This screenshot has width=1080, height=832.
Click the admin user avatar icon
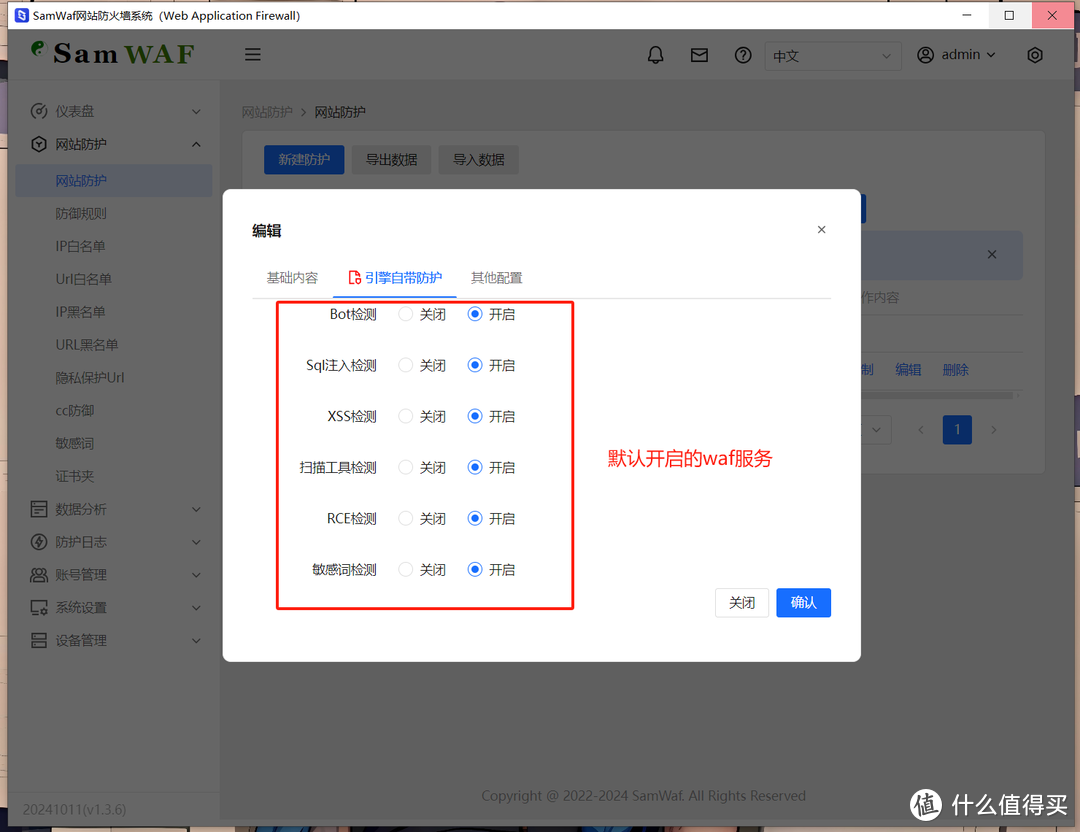click(925, 54)
